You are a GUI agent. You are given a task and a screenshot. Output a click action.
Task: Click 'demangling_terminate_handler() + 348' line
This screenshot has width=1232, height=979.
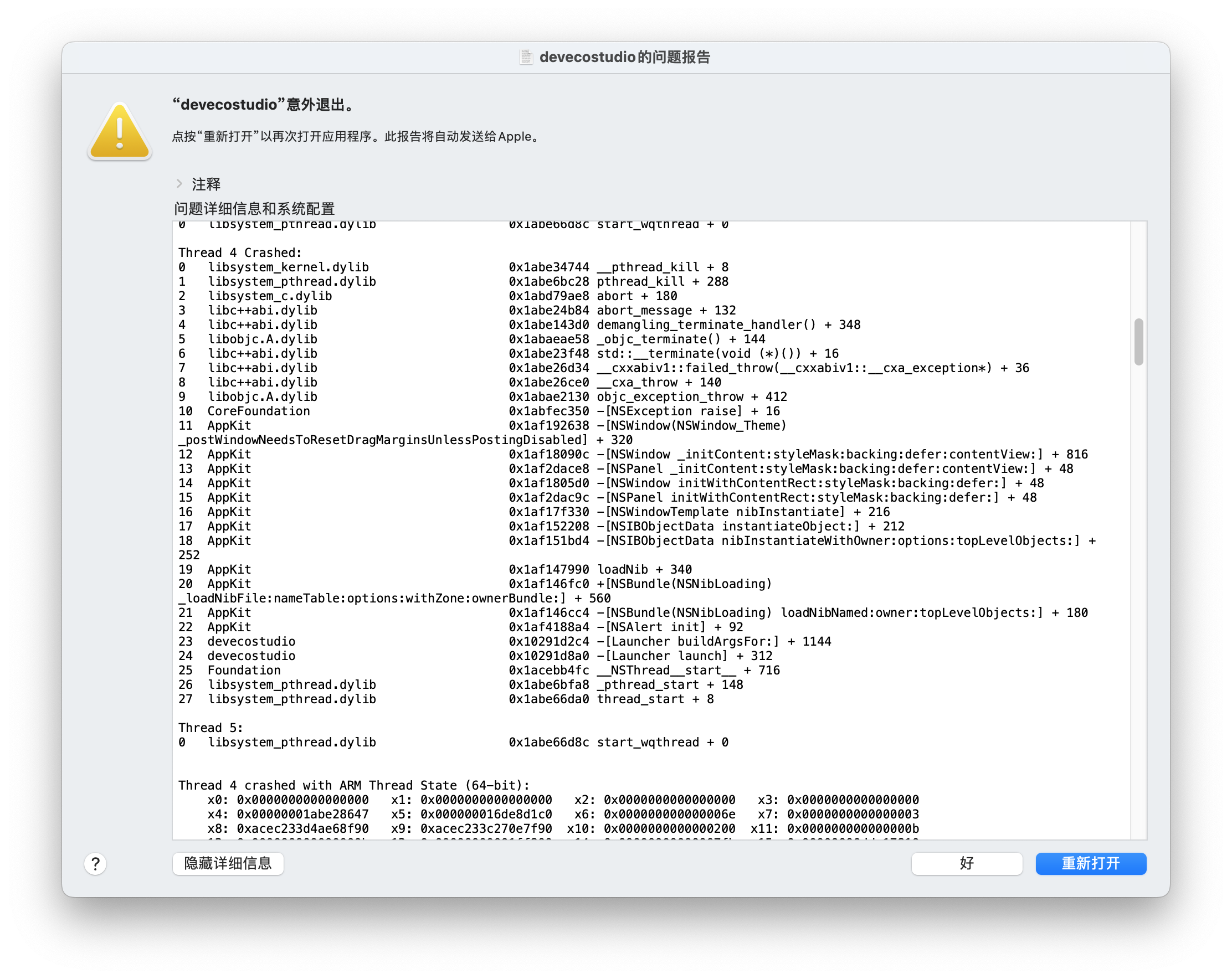(x=520, y=324)
